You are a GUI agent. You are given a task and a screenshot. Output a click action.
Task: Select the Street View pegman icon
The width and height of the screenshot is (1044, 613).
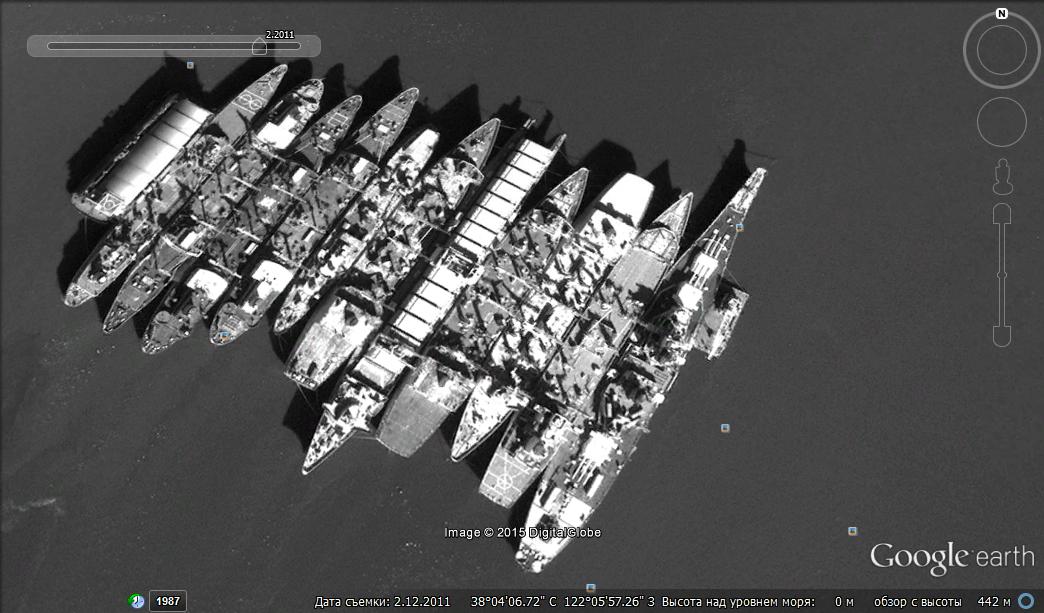click(x=1002, y=176)
